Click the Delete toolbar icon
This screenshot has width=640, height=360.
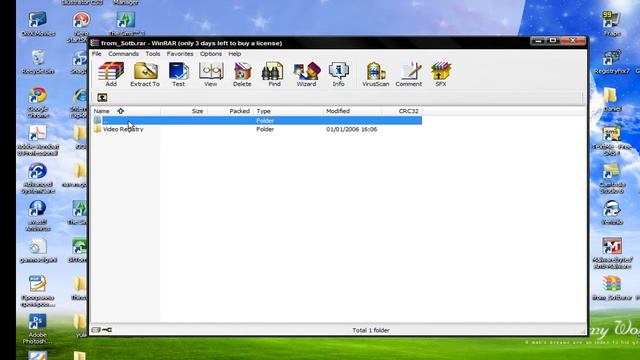coord(242,74)
